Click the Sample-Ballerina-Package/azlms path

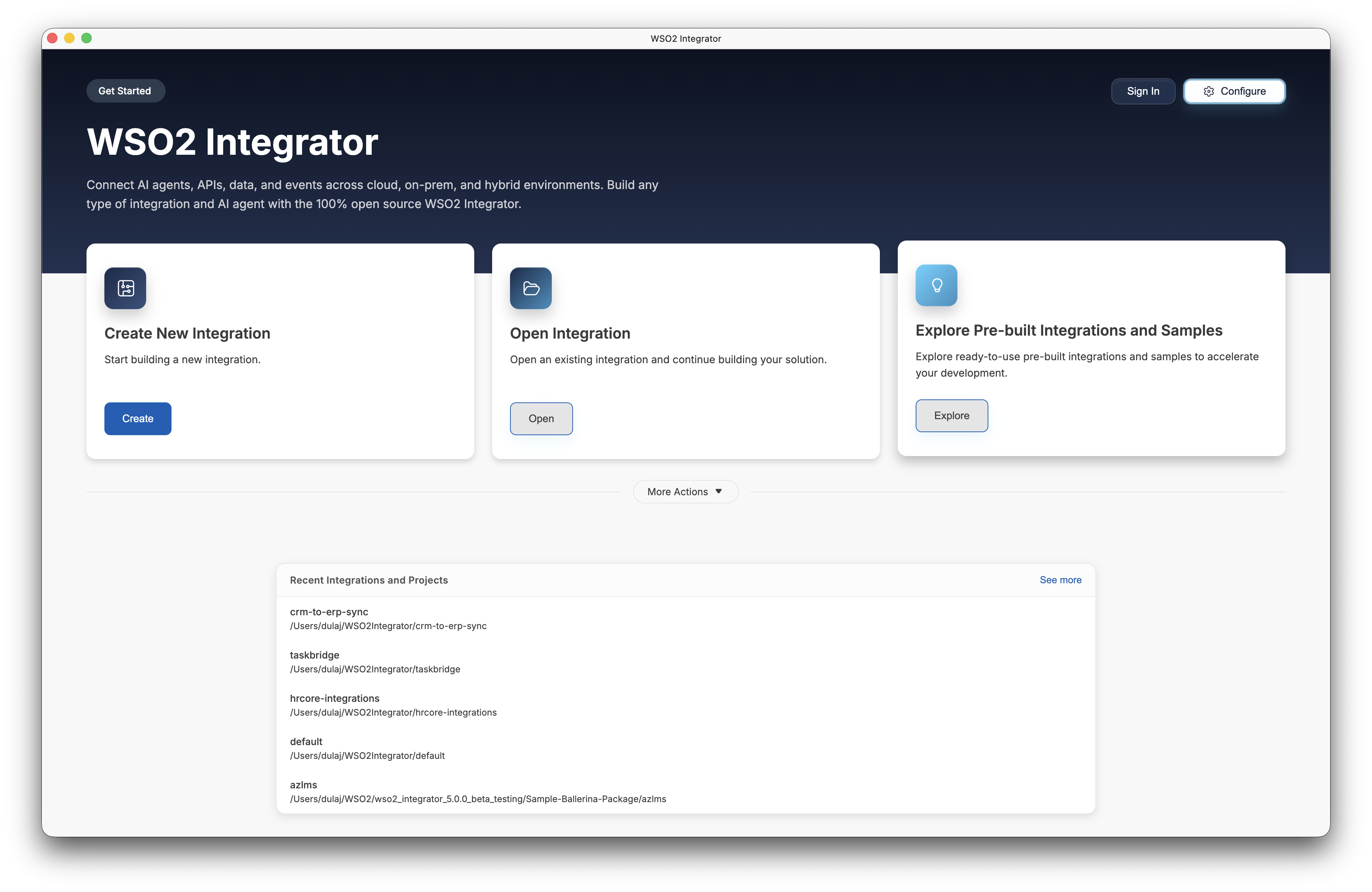(478, 799)
